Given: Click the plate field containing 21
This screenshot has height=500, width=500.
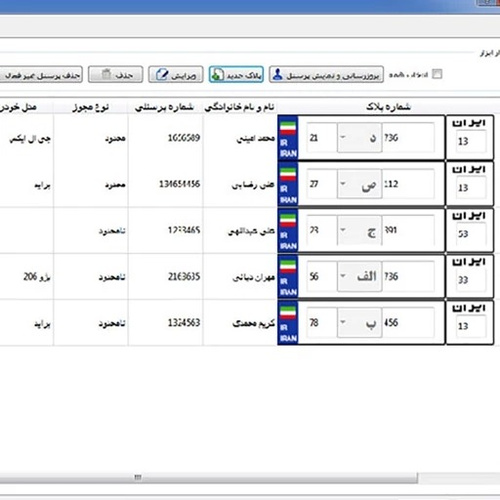Looking at the screenshot, I should (322, 138).
